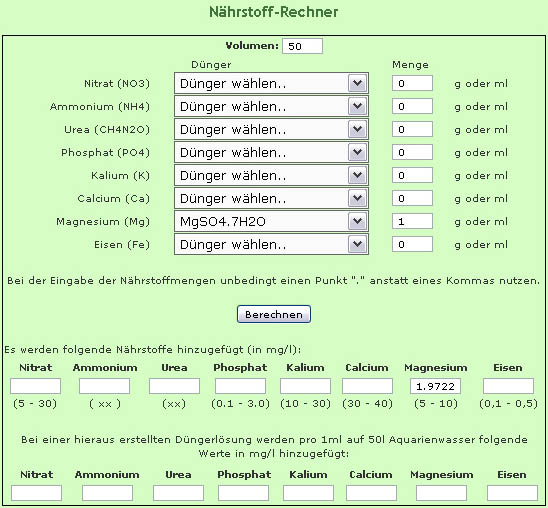Click the Magnesium Menge field containing 1

[412, 222]
